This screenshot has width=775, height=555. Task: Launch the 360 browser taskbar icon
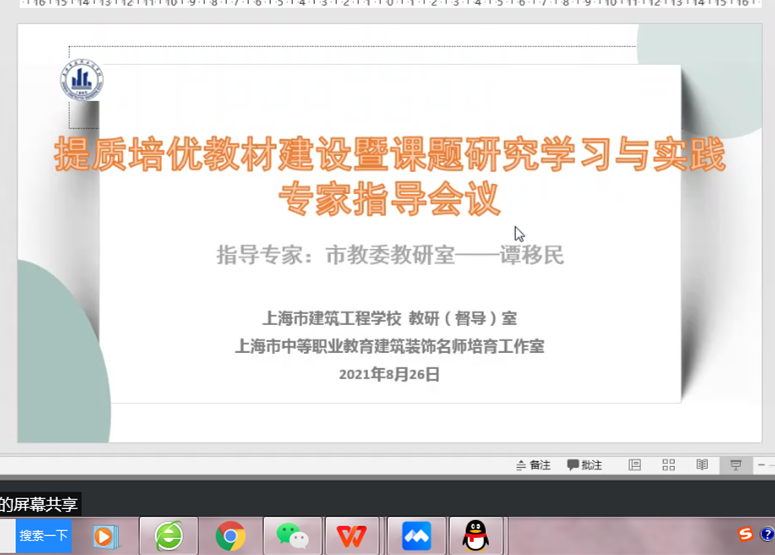169,536
